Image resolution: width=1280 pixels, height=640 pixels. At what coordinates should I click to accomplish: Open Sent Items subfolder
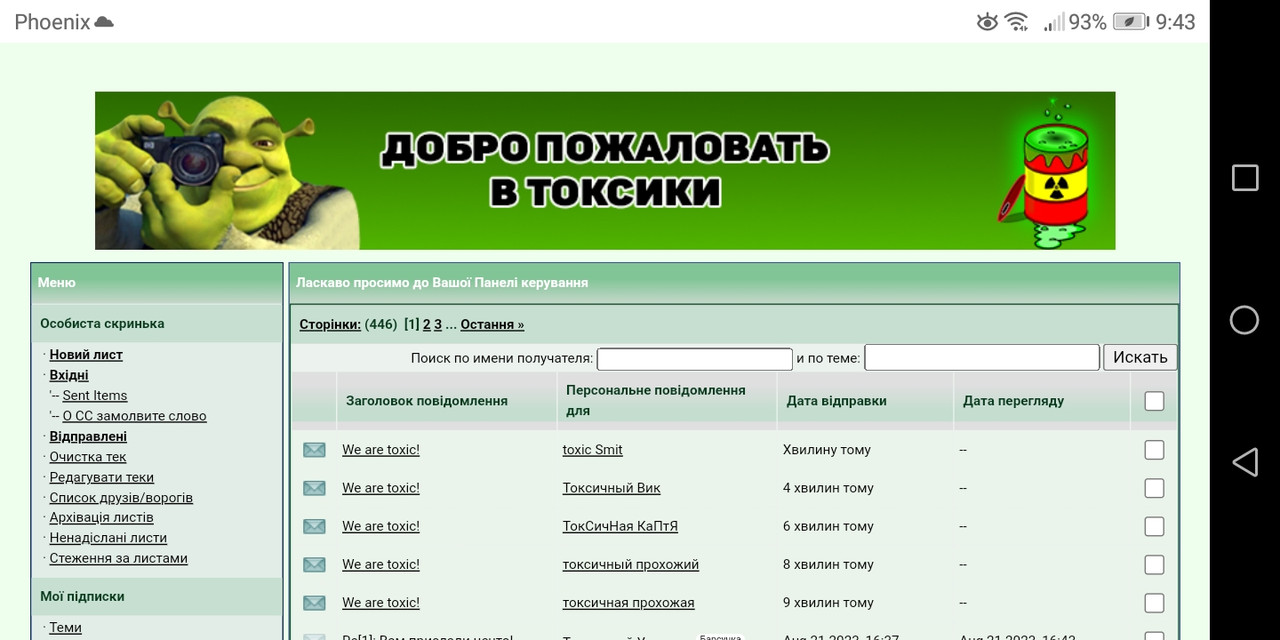click(x=95, y=396)
